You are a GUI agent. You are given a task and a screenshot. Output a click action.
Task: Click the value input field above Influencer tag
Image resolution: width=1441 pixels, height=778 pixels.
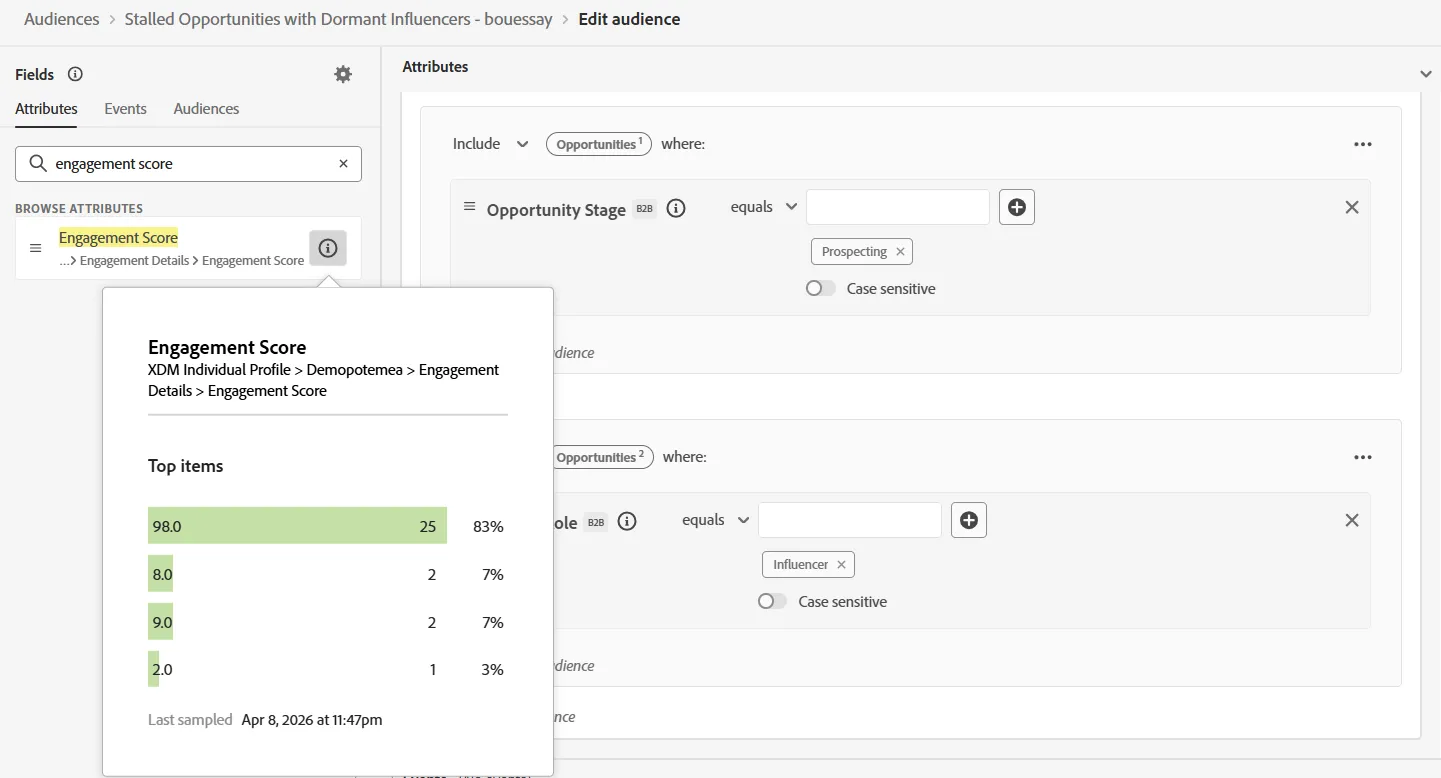coord(850,520)
